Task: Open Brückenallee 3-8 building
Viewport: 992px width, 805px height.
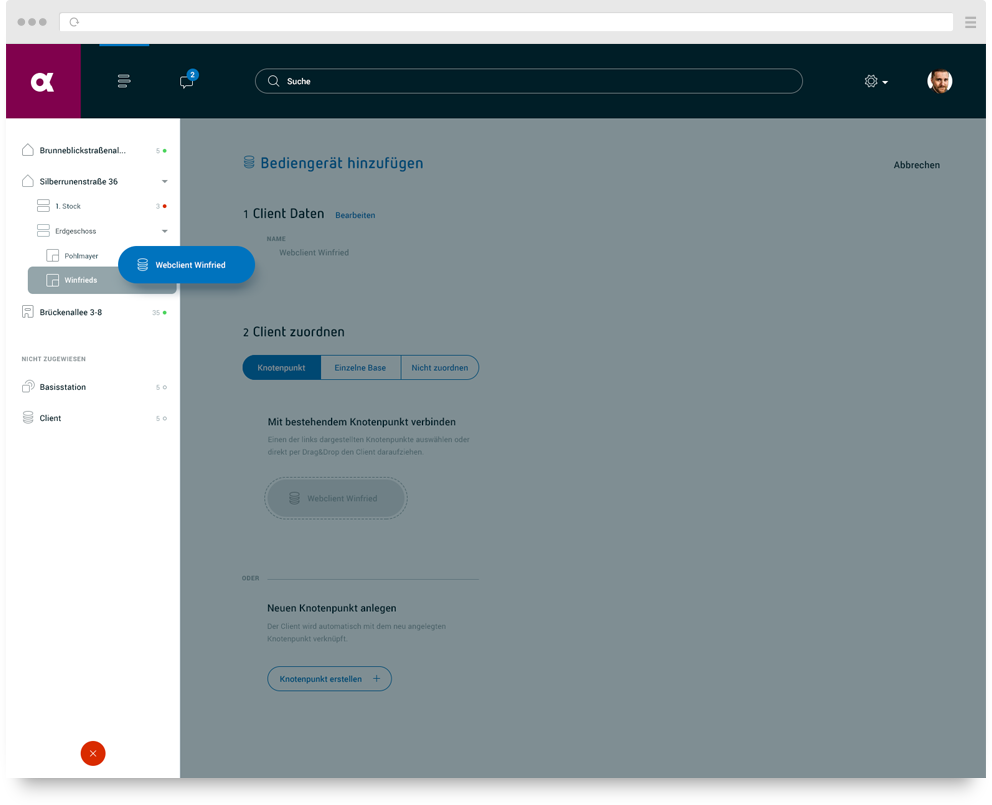Action: coord(70,312)
